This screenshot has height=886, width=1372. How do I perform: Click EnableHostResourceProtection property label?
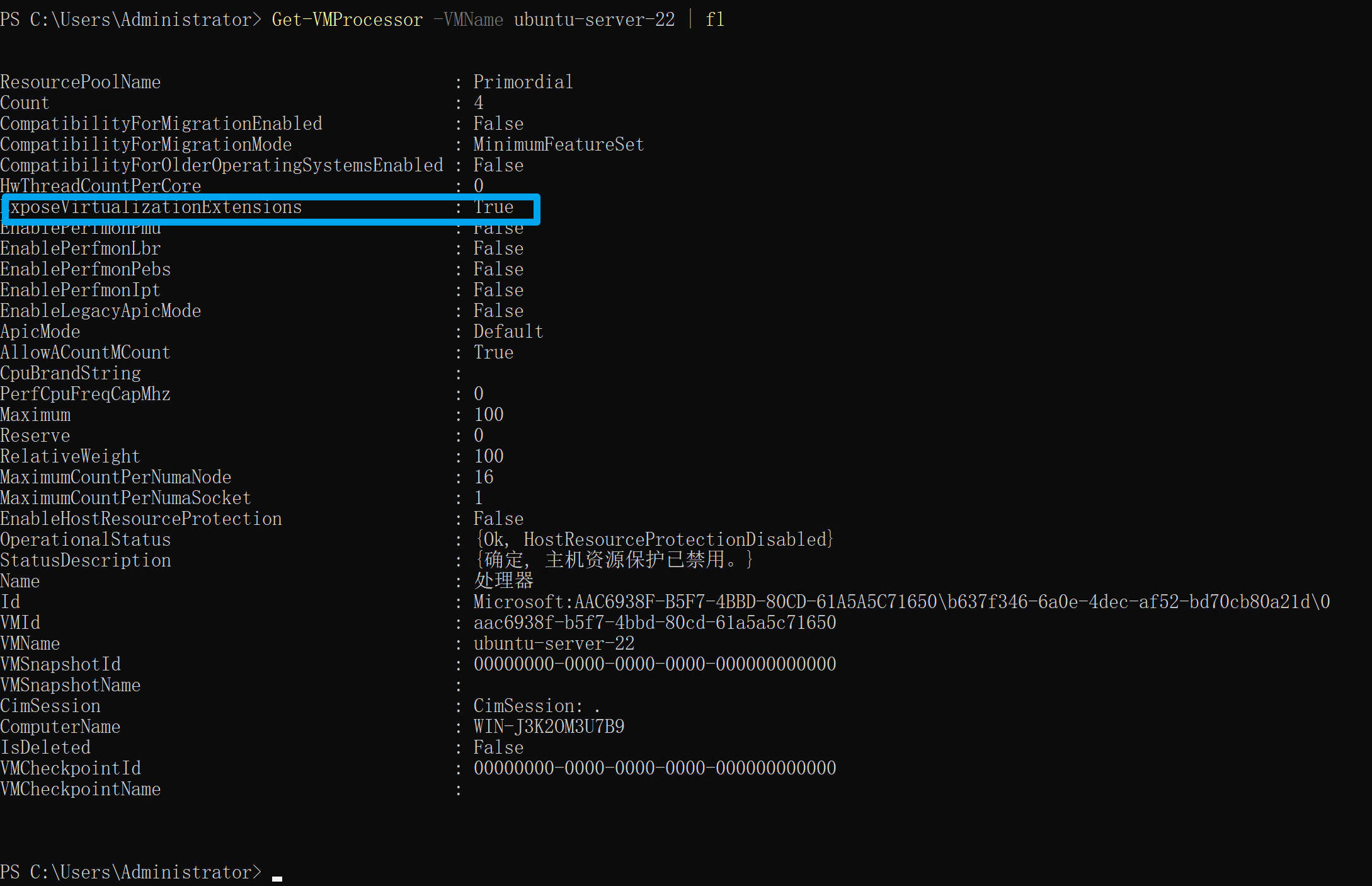tap(141, 519)
